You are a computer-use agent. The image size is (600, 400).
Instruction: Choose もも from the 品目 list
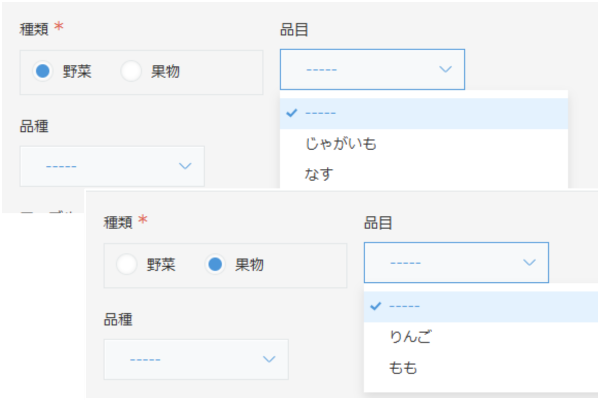tap(481, 368)
